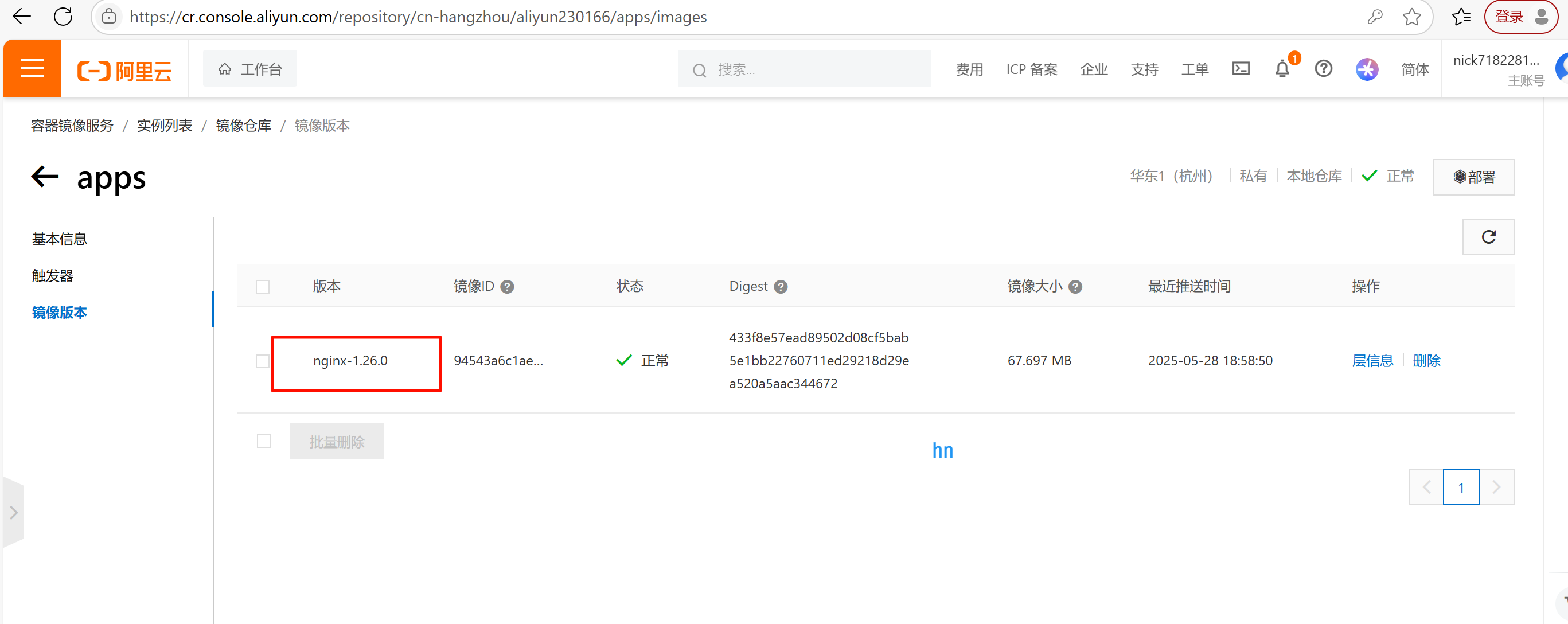
Task: Click the Cloud Shell terminal icon
Action: (x=1240, y=69)
